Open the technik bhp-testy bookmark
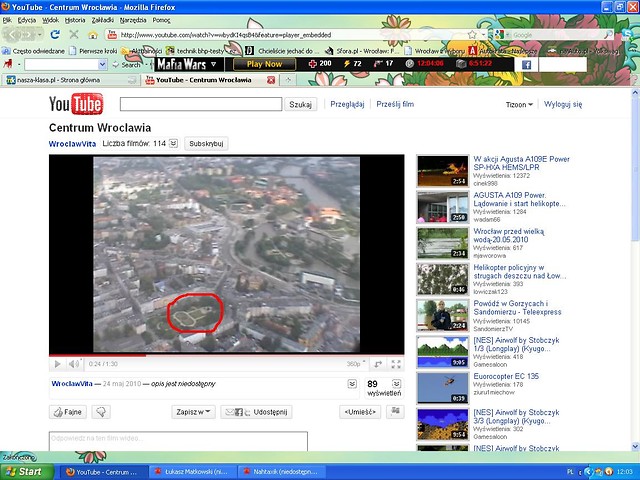The image size is (640, 480). 202,51
